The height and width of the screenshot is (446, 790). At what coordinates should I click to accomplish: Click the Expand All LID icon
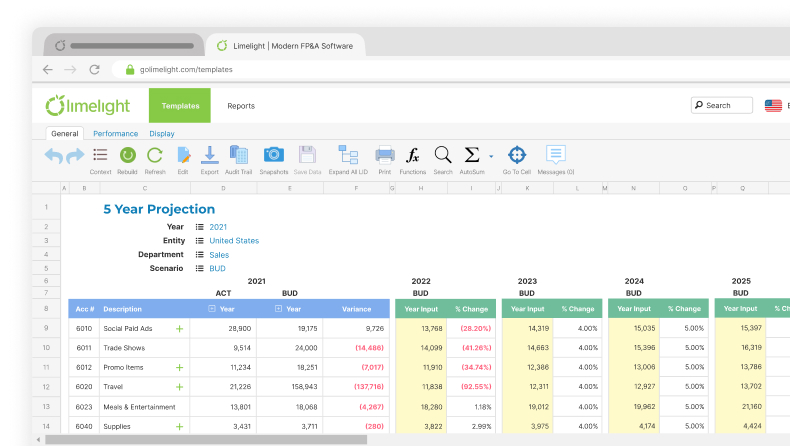pyautogui.click(x=348, y=155)
